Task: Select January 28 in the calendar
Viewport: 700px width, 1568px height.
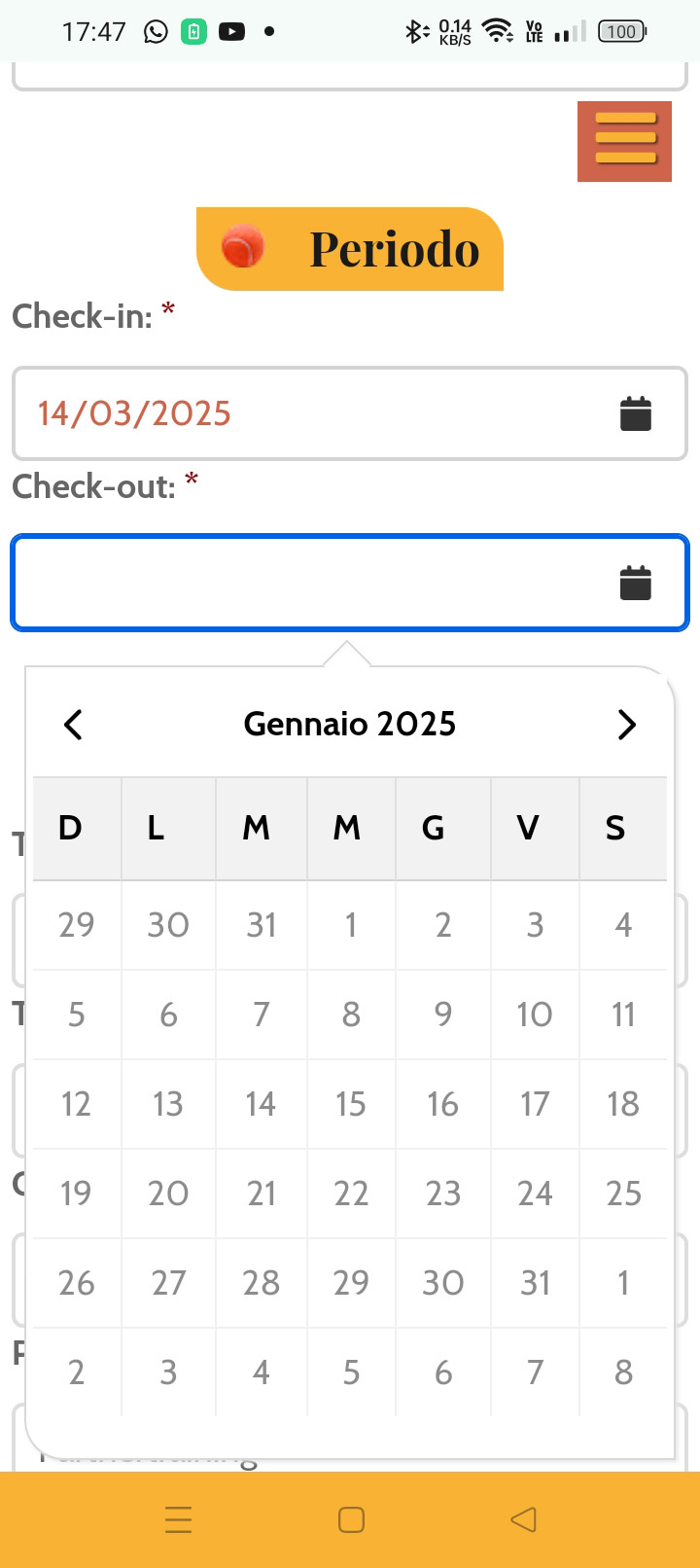Action: pyautogui.click(x=261, y=1283)
